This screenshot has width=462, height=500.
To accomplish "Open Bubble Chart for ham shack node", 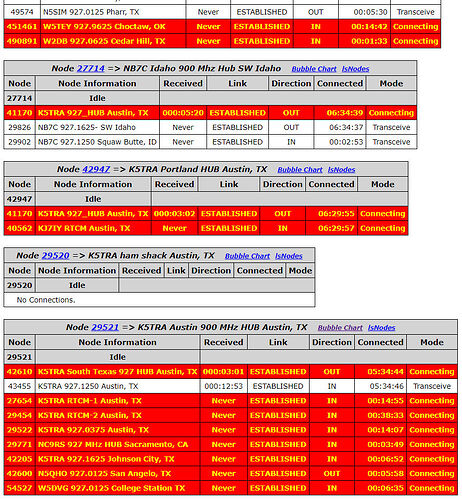I will 247,256.
